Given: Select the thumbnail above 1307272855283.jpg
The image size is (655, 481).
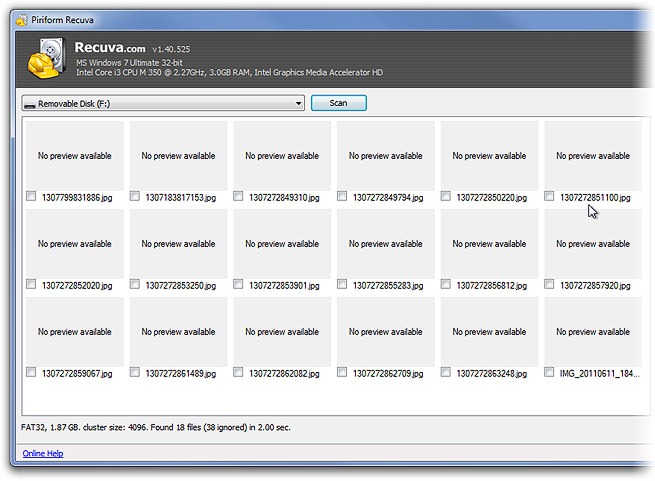Looking at the screenshot, I should 386,244.
